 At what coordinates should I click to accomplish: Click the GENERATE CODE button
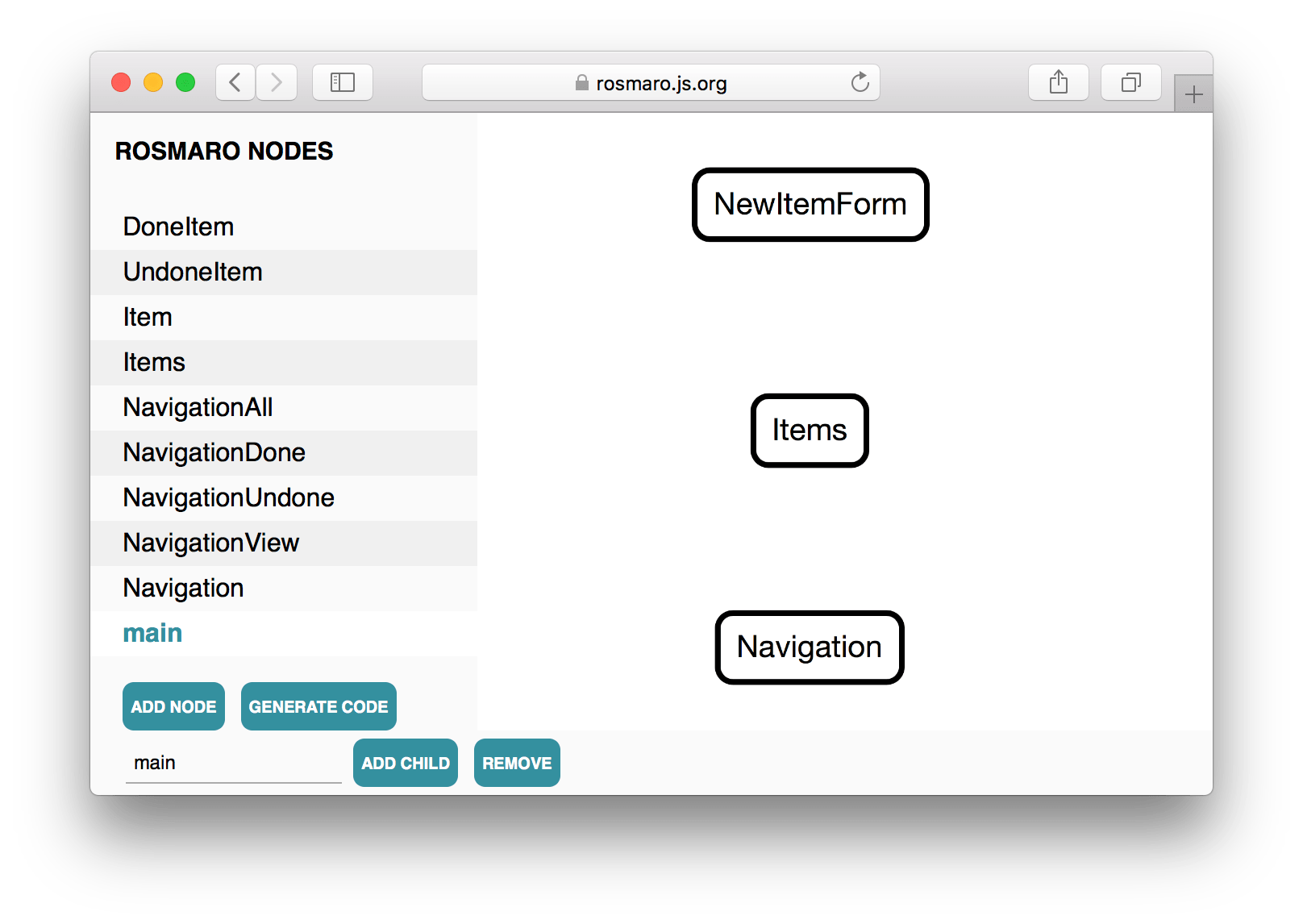click(x=318, y=706)
